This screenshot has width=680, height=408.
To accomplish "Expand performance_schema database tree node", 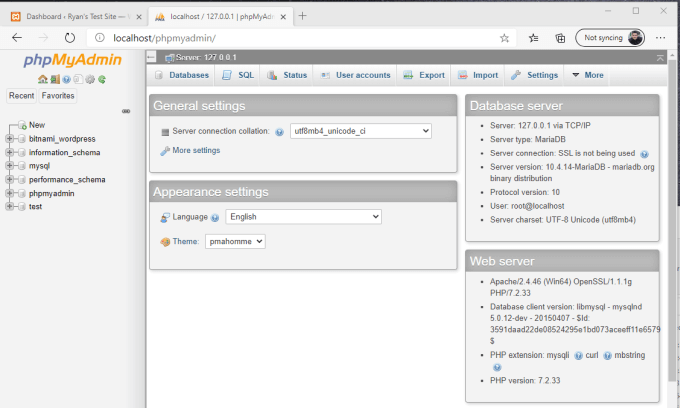I will pos(10,180).
